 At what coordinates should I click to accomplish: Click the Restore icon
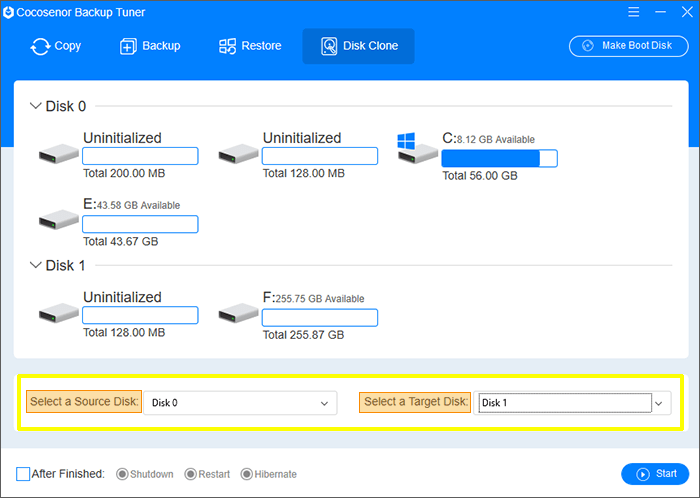[x=227, y=46]
